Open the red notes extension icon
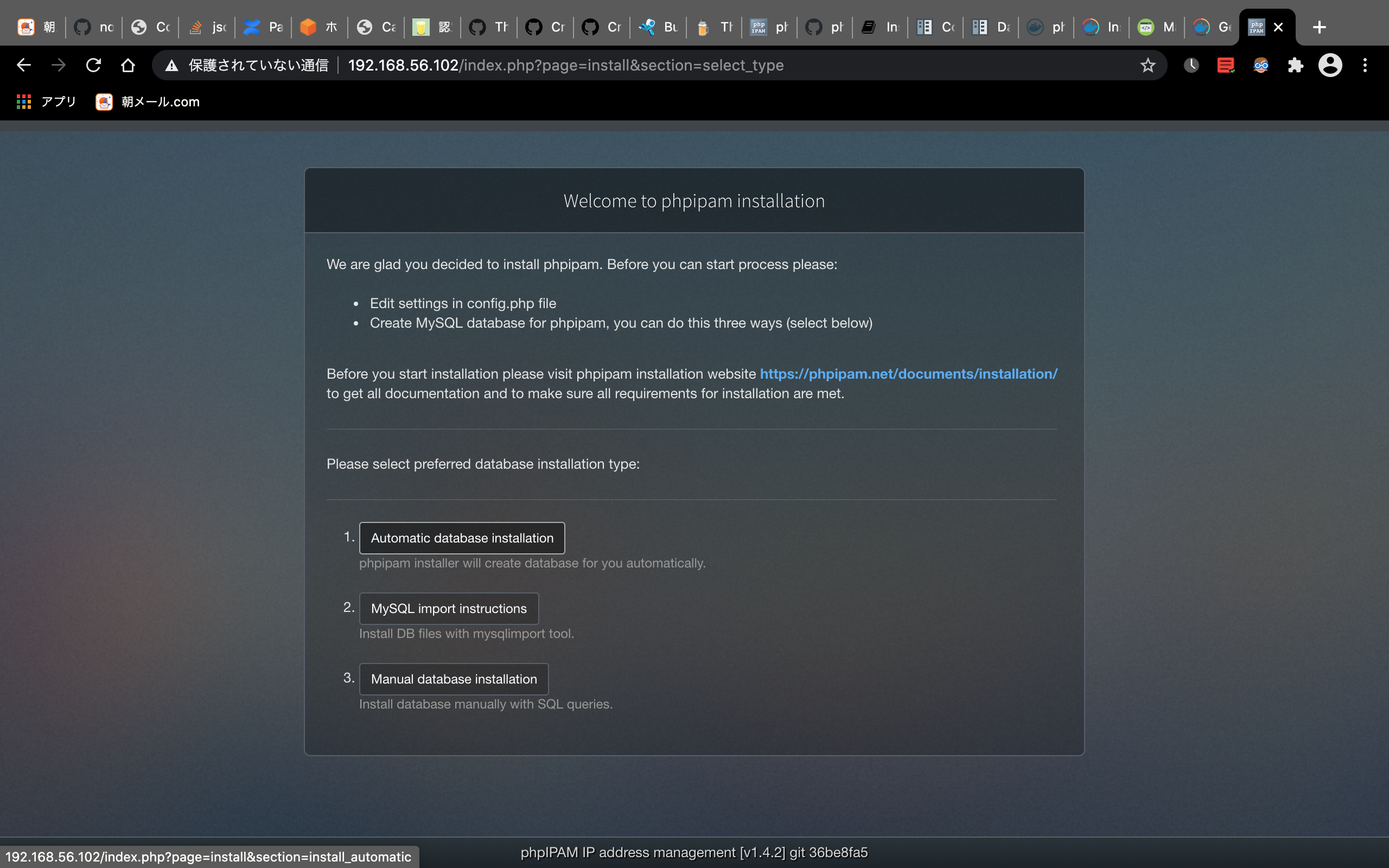 pyautogui.click(x=1226, y=65)
